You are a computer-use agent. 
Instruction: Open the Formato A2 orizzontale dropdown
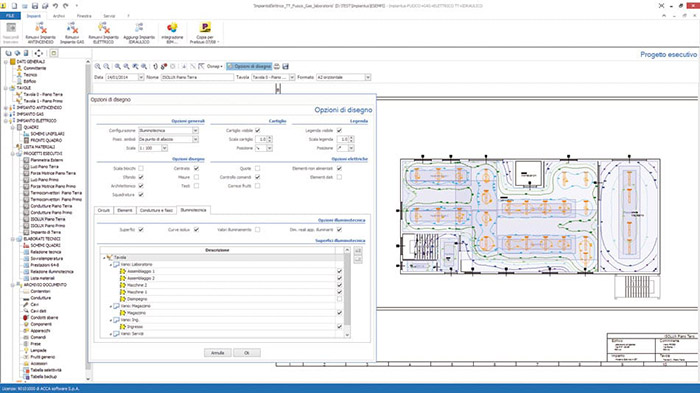(x=368, y=77)
